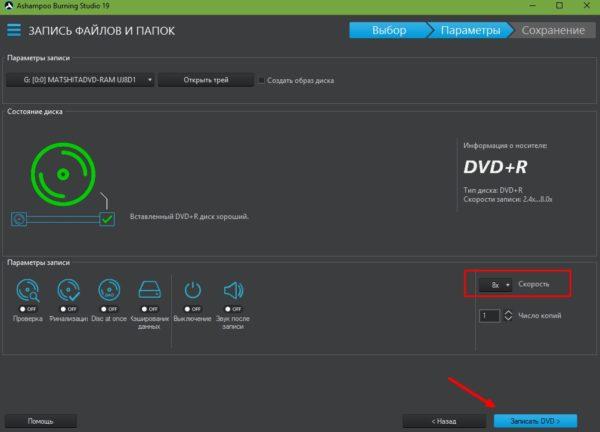
Task: Check the Создать образ диска checkbox
Action: click(261, 80)
